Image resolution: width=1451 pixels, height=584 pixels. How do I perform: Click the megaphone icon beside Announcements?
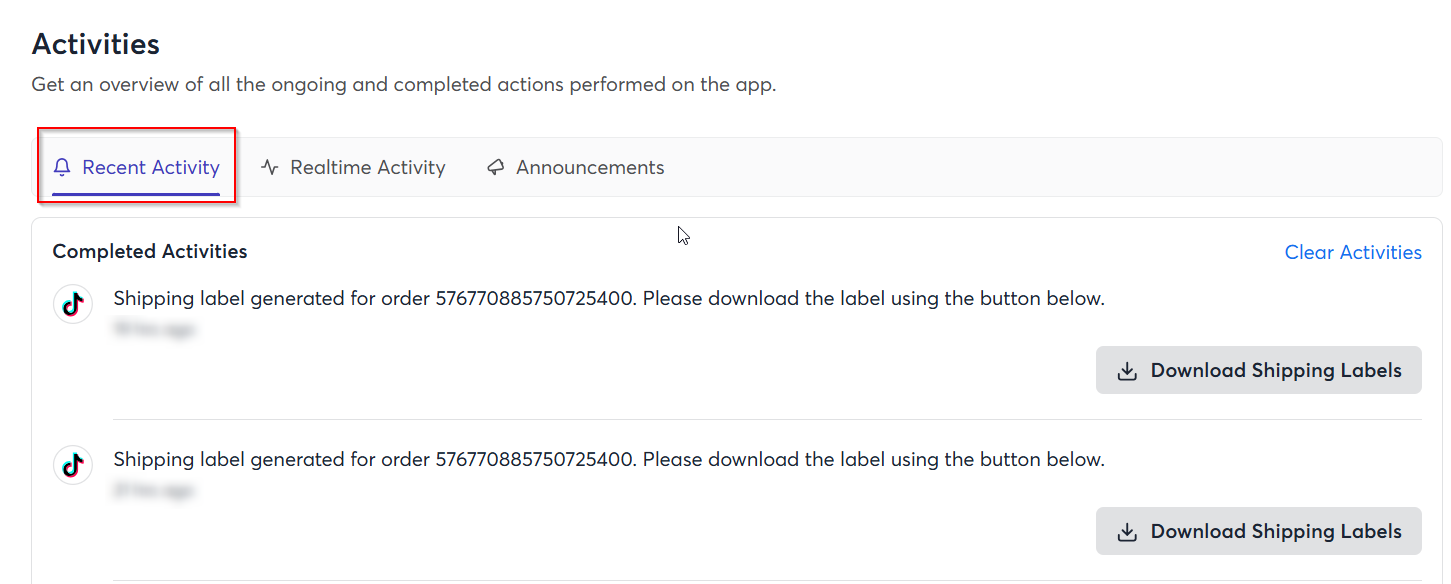pyautogui.click(x=496, y=167)
